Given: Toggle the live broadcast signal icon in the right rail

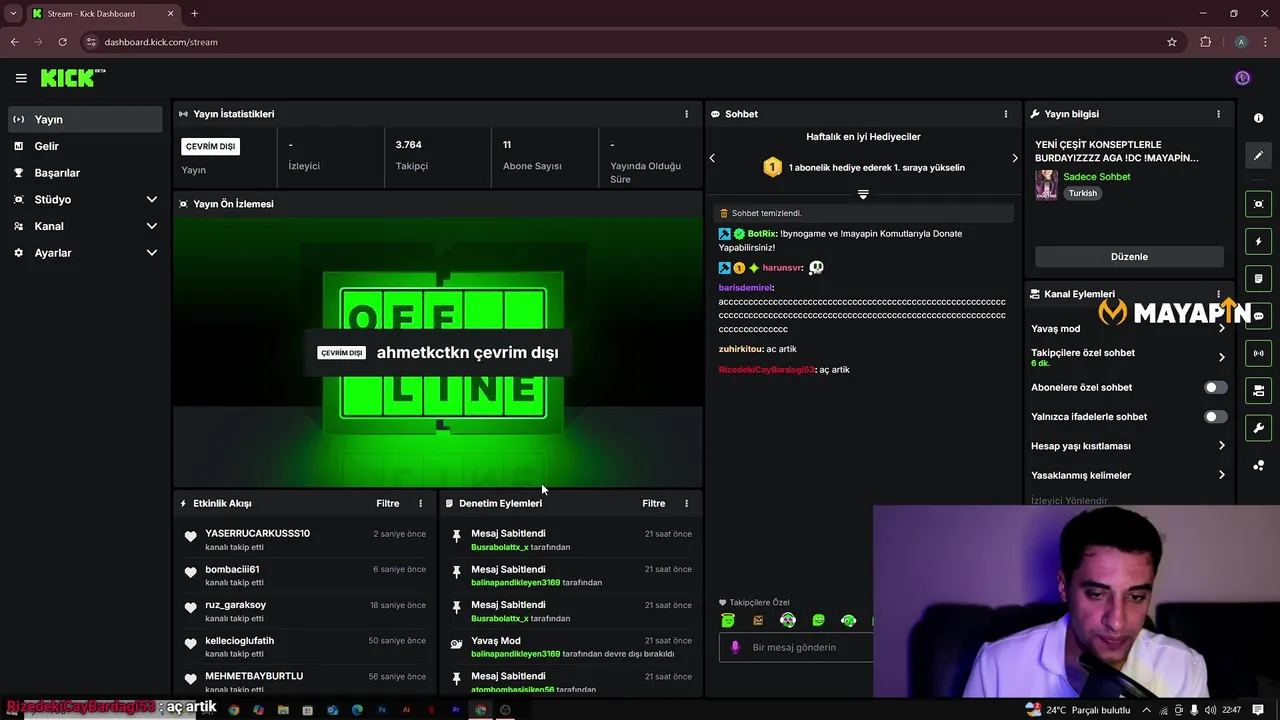Looking at the screenshot, I should (1258, 353).
